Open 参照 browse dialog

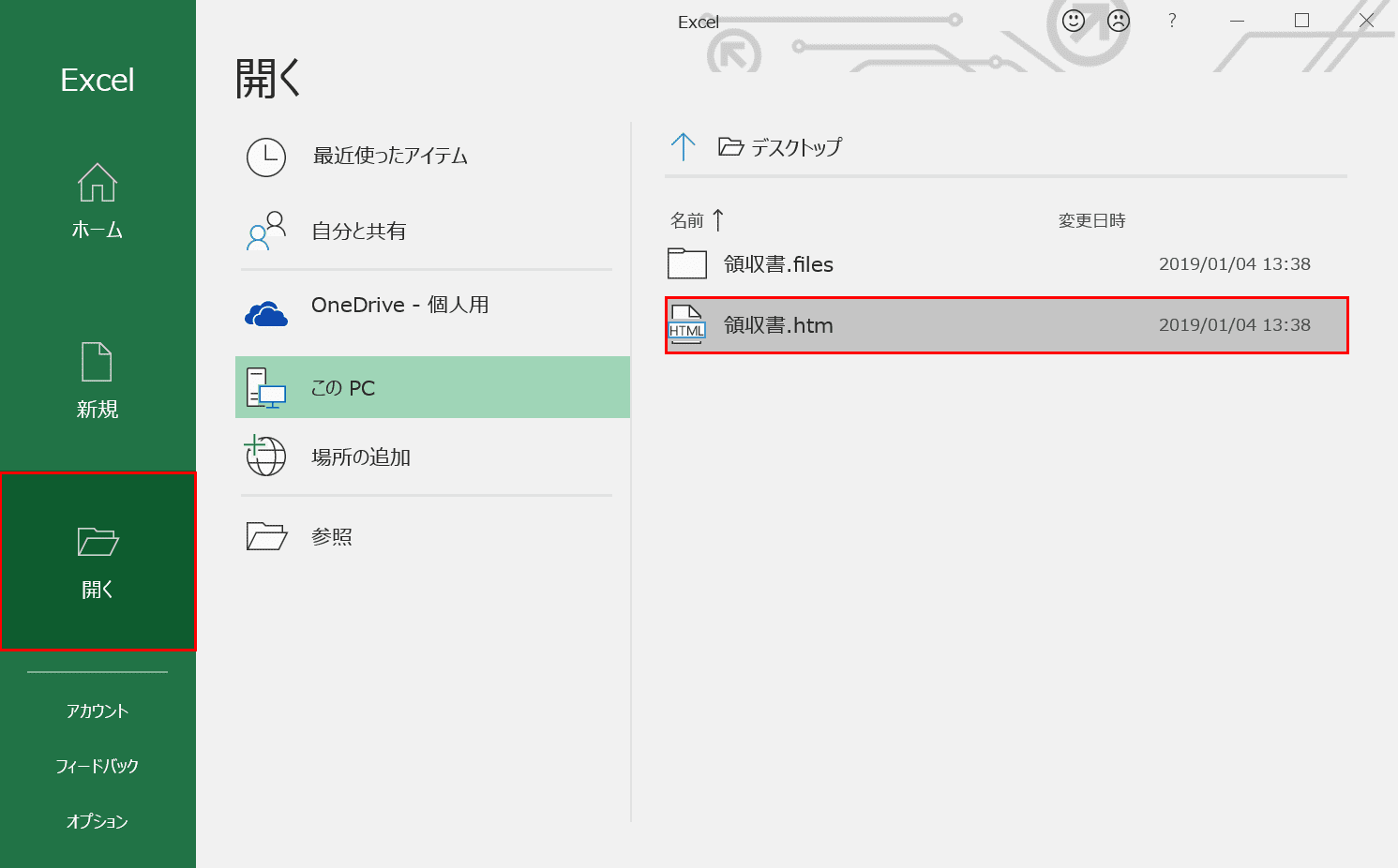[x=432, y=537]
